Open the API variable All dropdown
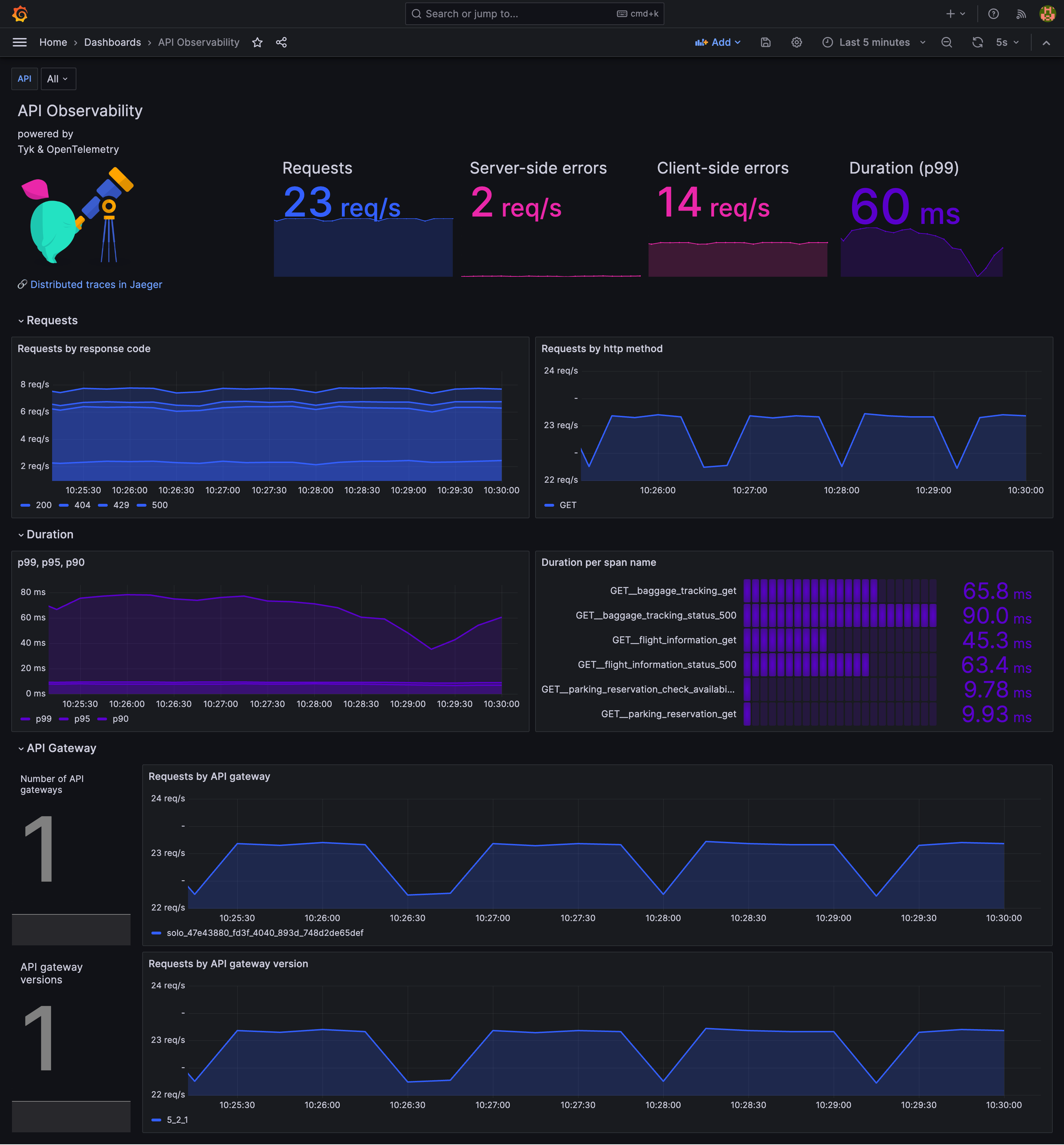This screenshot has height=1145, width=1064. pos(58,79)
